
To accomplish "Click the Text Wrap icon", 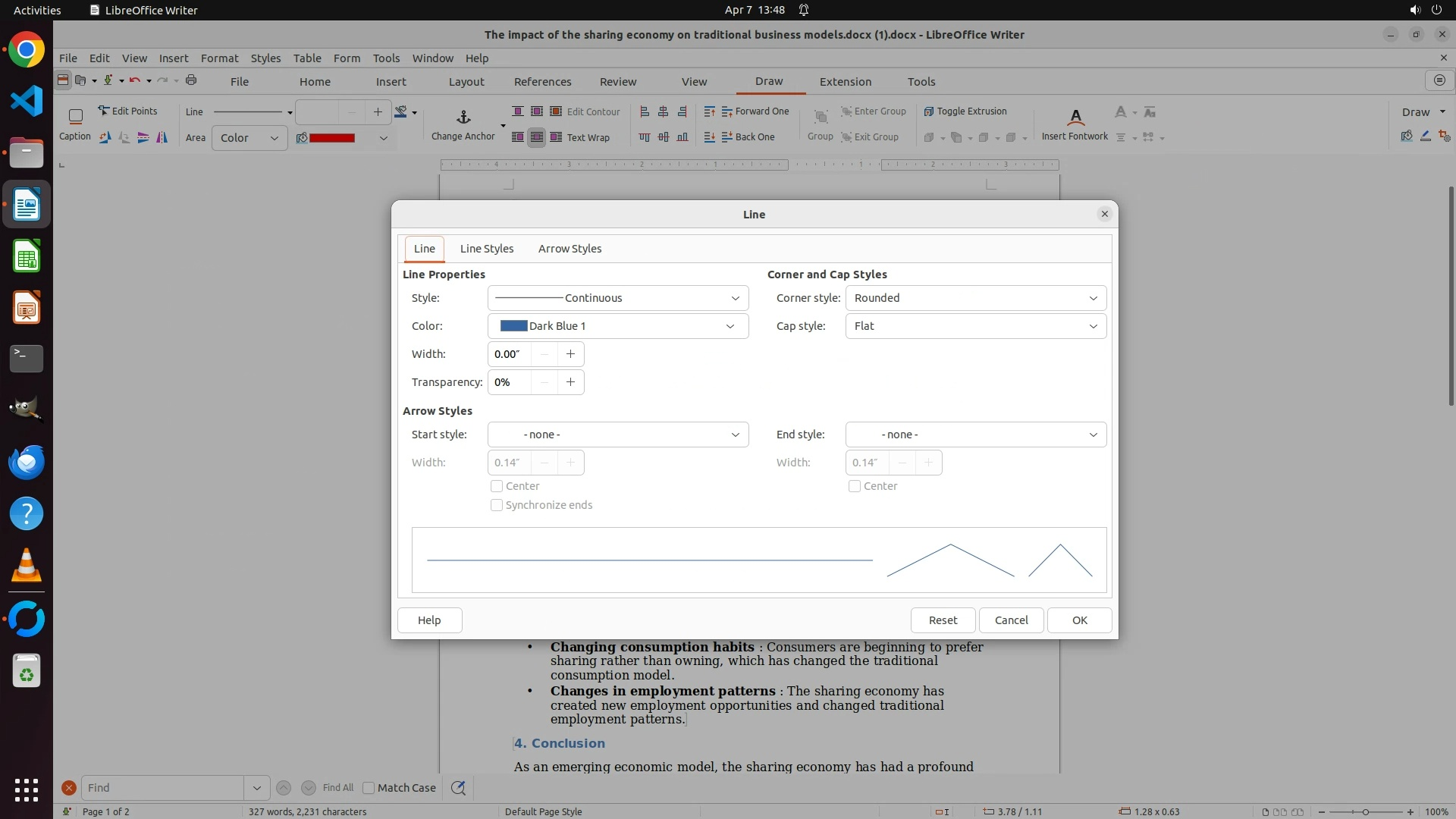I will pos(556,137).
